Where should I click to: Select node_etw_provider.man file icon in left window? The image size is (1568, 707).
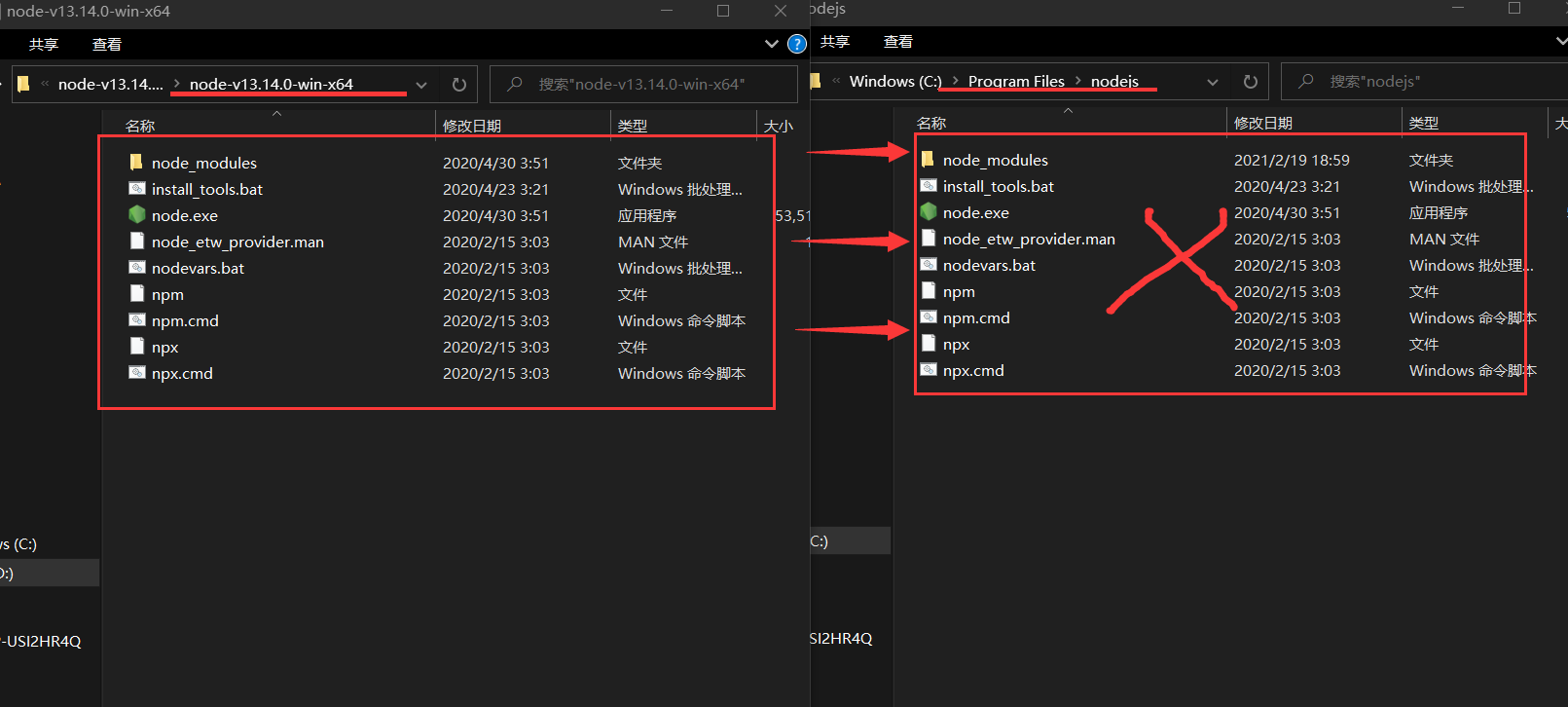pyautogui.click(x=136, y=242)
